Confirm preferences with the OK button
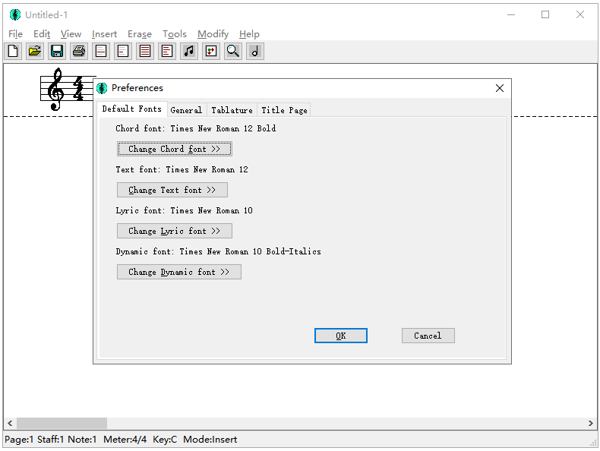This screenshot has height=451, width=600. coord(341,336)
